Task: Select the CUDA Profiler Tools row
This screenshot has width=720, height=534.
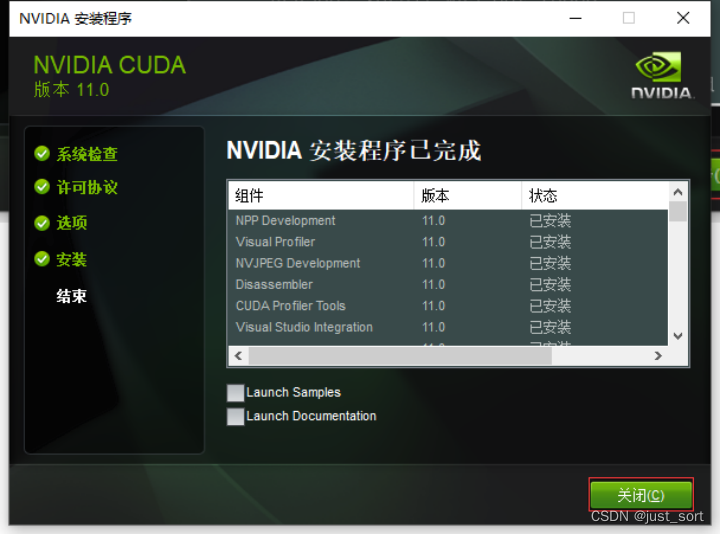Action: click(x=448, y=306)
